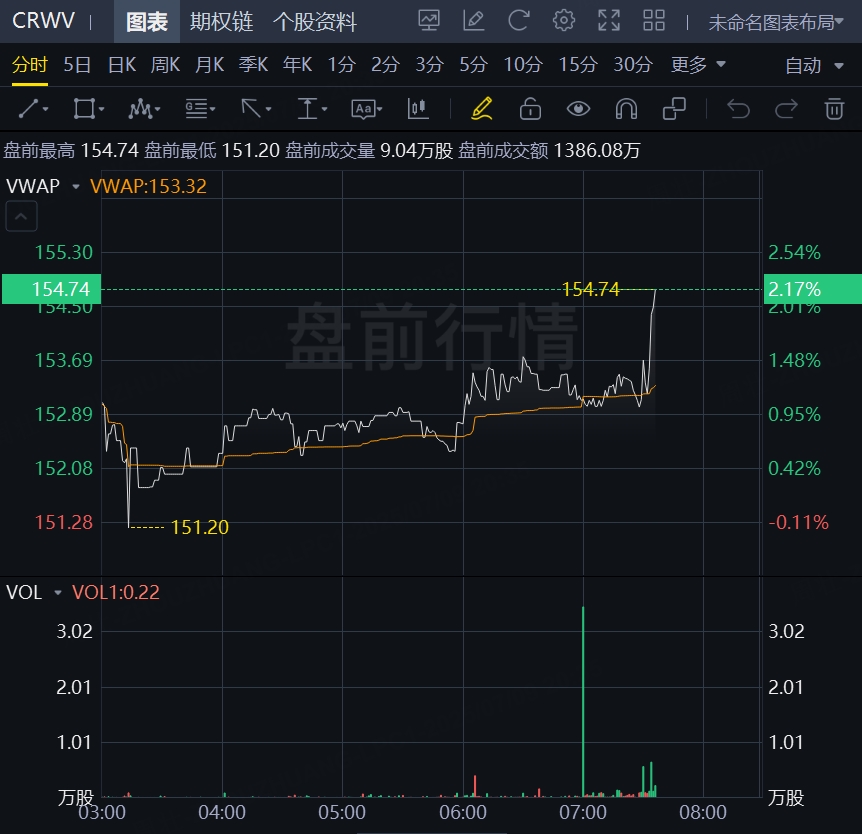Screen dimensions: 862x834
Task: Enter fullscreen mode for the chart
Action: coord(608,21)
